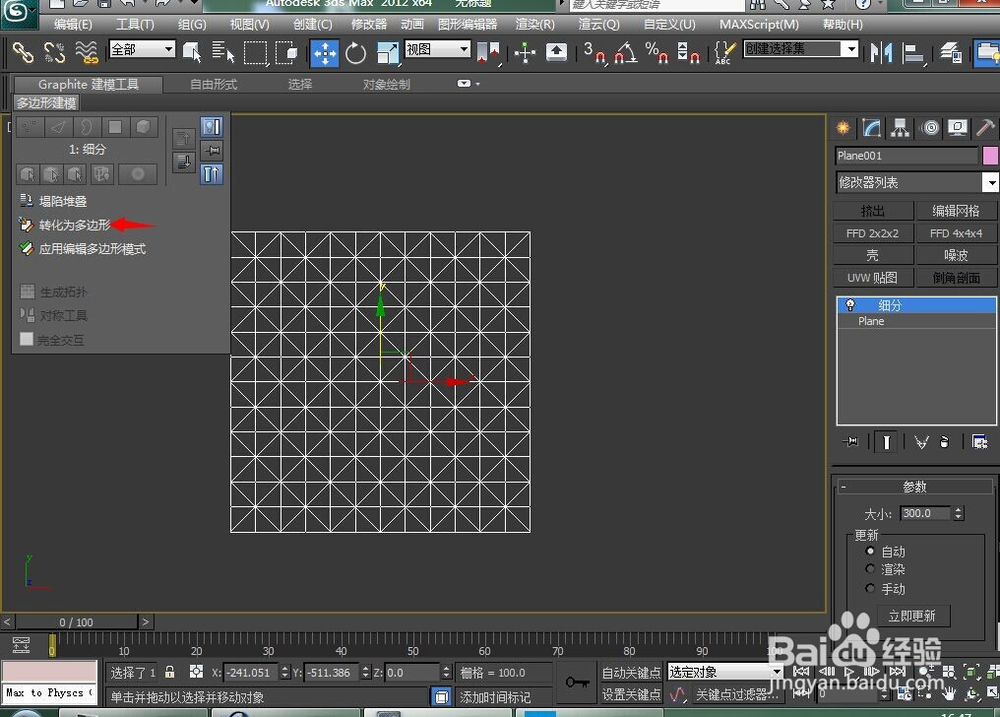1000x717 pixels.
Task: Activate the Select and Move tool
Action: click(x=325, y=52)
